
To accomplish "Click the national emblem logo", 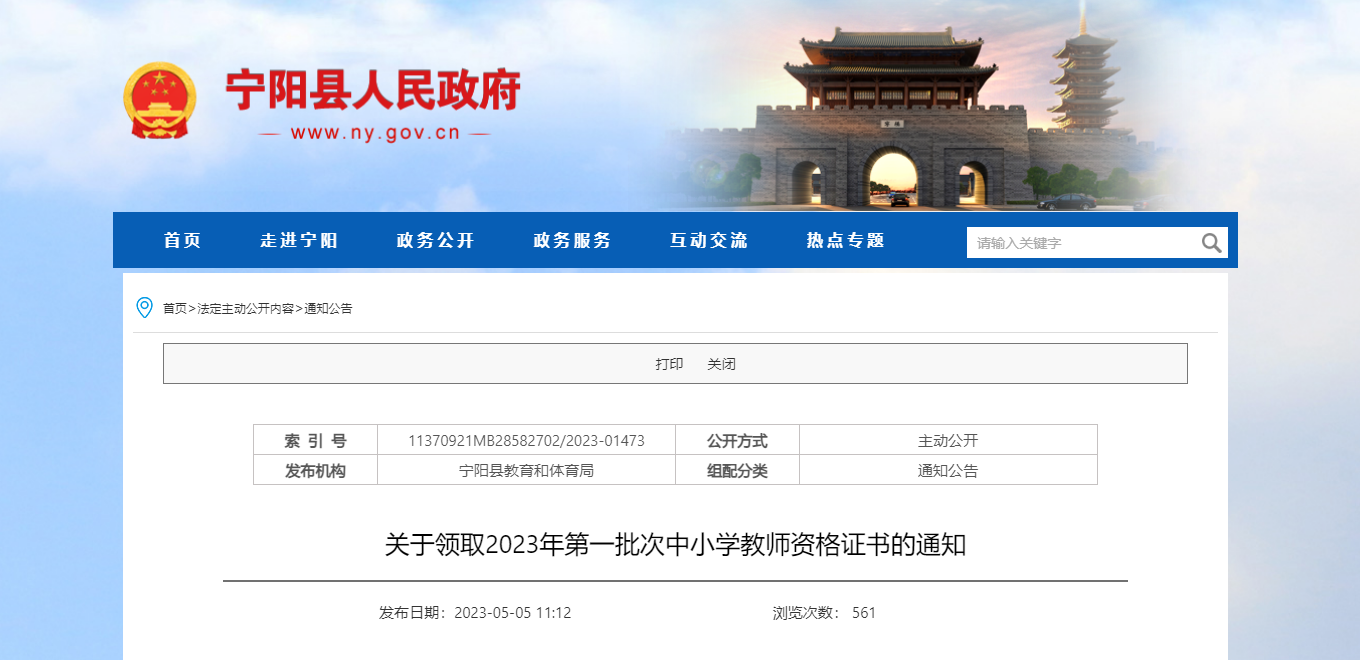I will (161, 100).
